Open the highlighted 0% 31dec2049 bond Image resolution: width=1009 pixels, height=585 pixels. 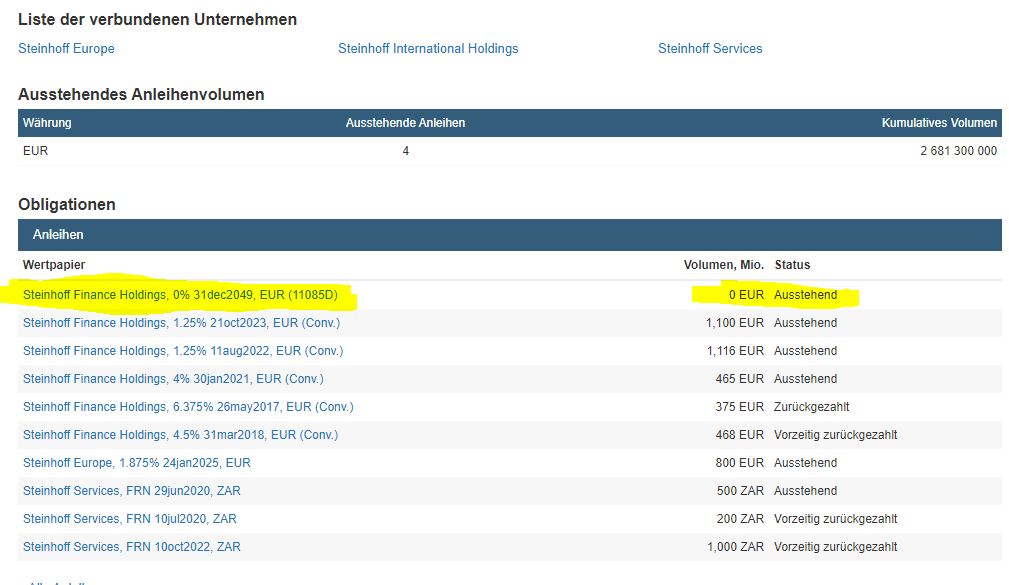click(x=180, y=295)
